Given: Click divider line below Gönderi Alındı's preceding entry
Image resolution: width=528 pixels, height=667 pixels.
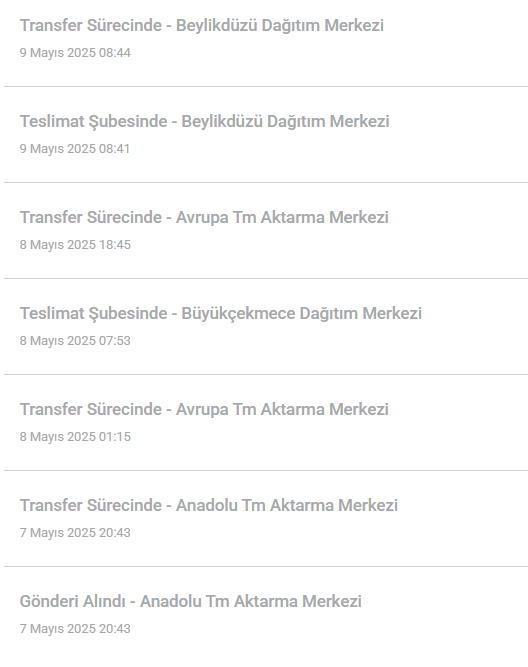Looking at the screenshot, I should (266, 566).
